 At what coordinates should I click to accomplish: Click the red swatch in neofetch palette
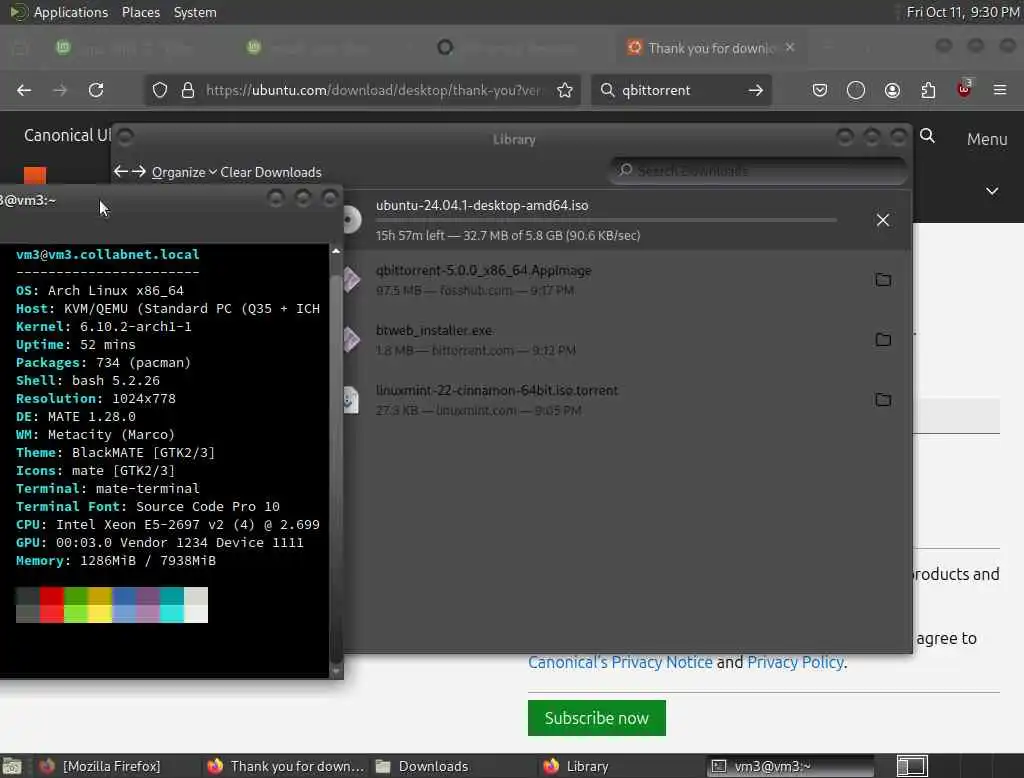coord(52,604)
